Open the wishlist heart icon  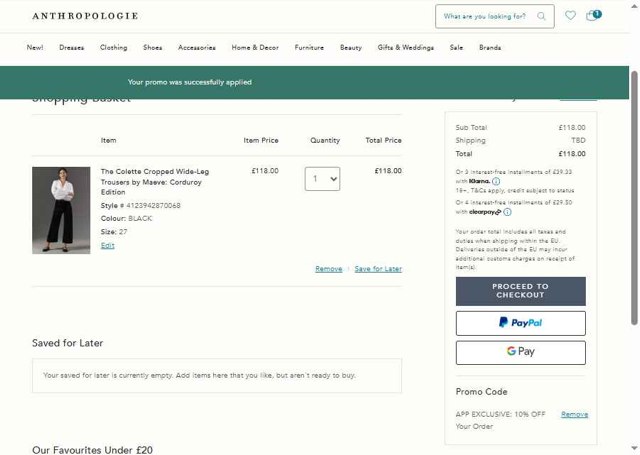[570, 16]
